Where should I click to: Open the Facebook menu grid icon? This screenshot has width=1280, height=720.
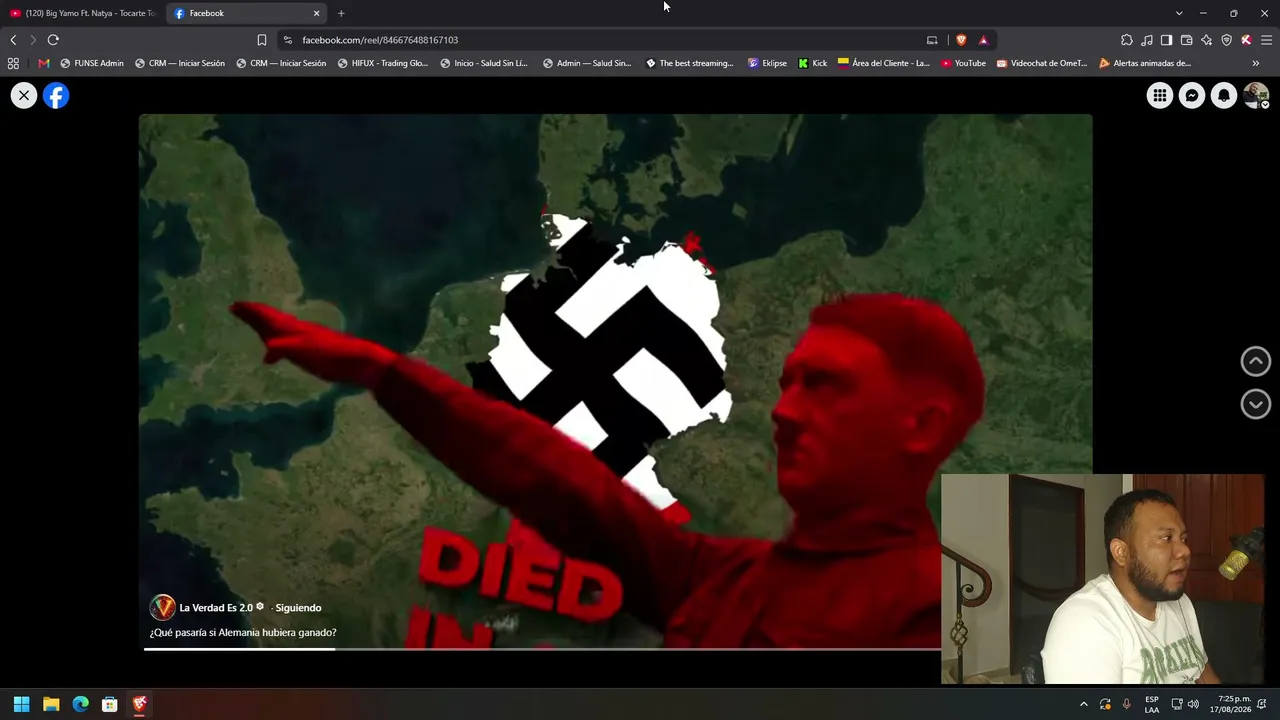pyautogui.click(x=1160, y=95)
